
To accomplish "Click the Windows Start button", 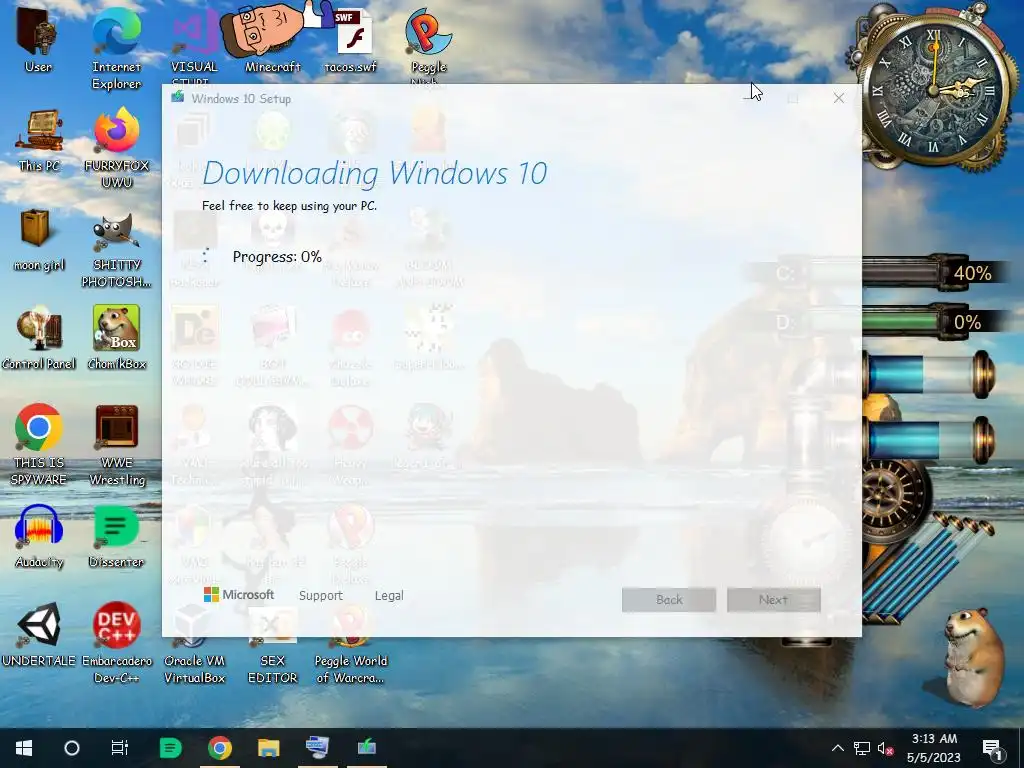I will [x=24, y=748].
